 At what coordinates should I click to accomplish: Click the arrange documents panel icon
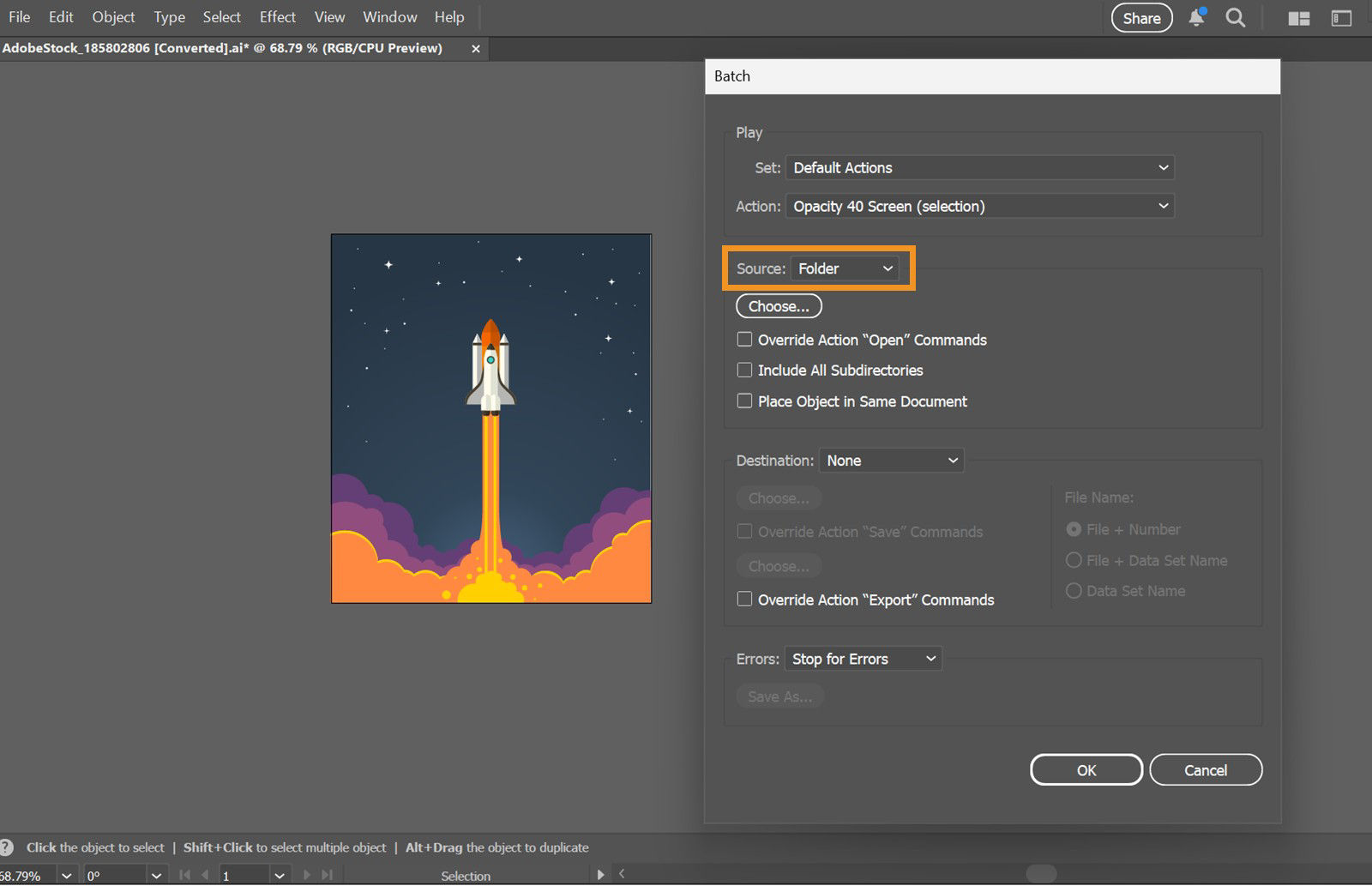tap(1298, 17)
